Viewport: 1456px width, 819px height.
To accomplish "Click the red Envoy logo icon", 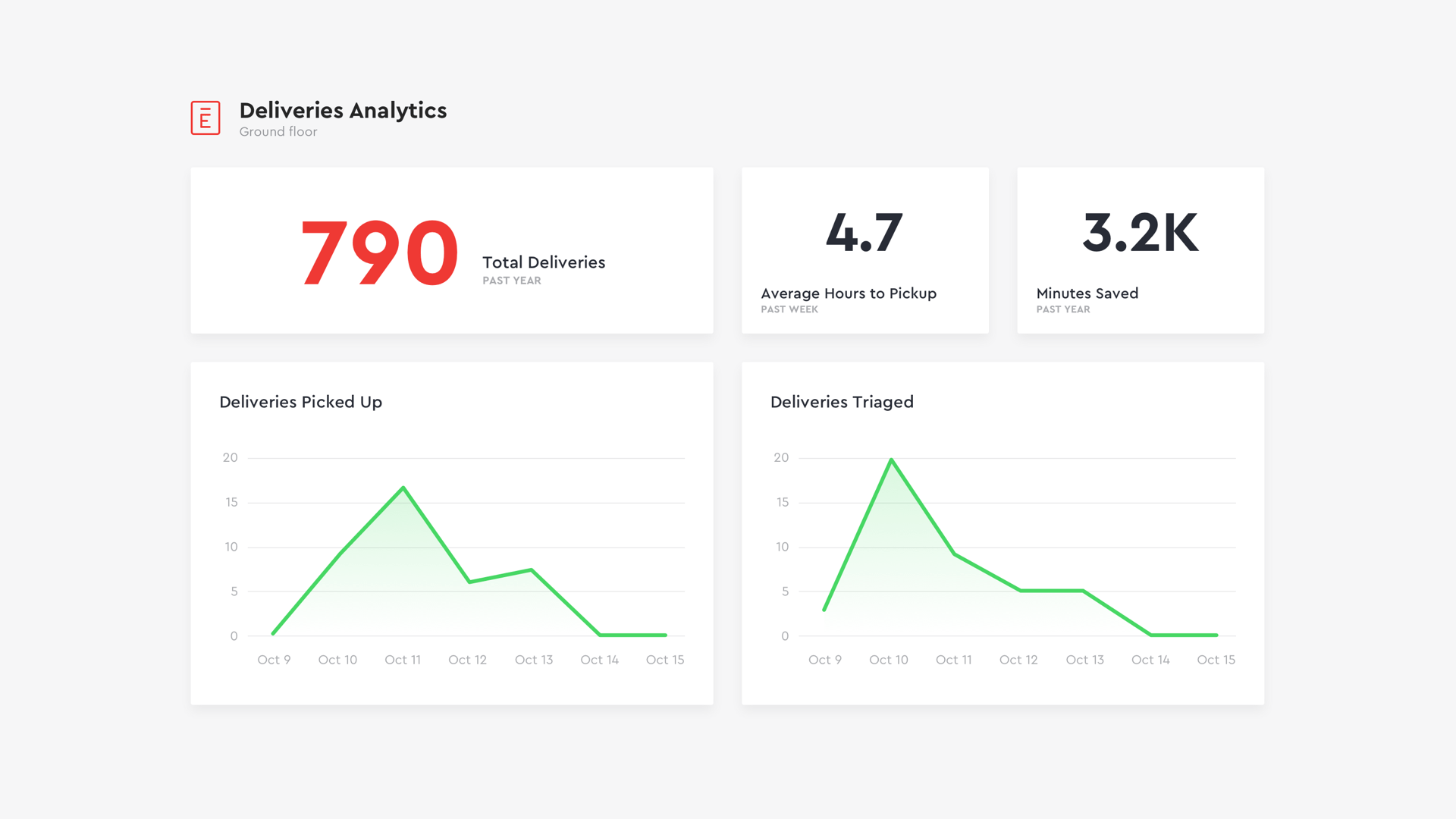I will click(206, 118).
